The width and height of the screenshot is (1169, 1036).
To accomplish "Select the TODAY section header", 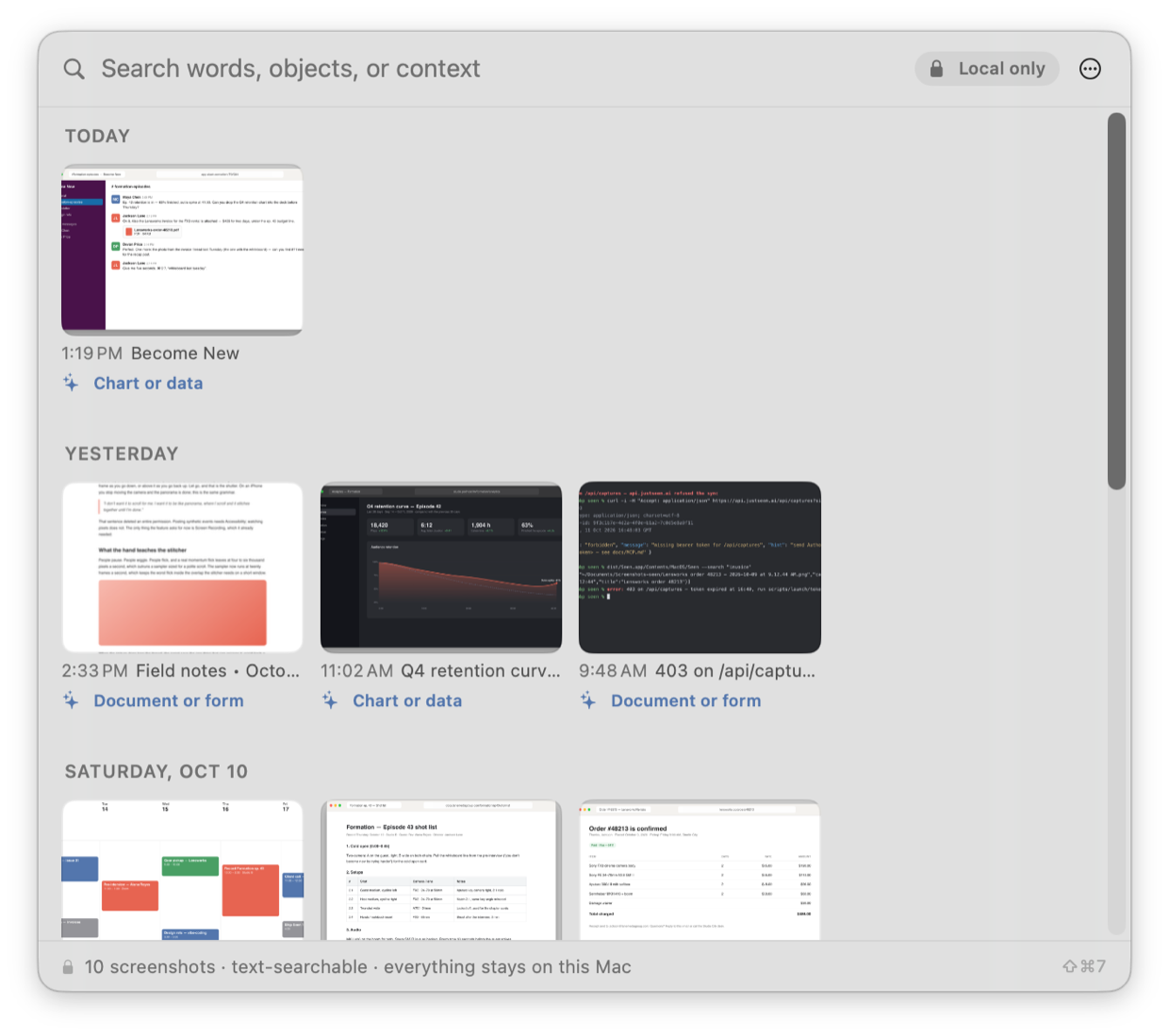I will point(97,136).
